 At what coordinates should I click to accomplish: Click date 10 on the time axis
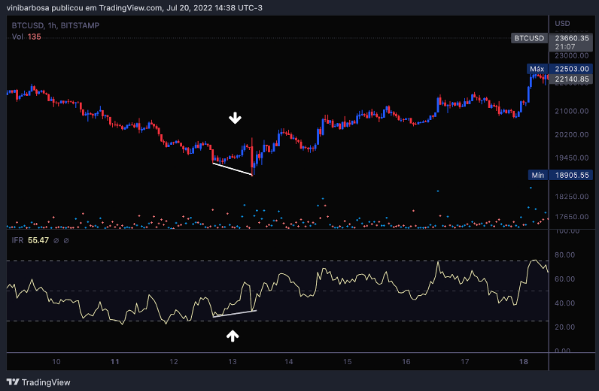click(x=56, y=361)
